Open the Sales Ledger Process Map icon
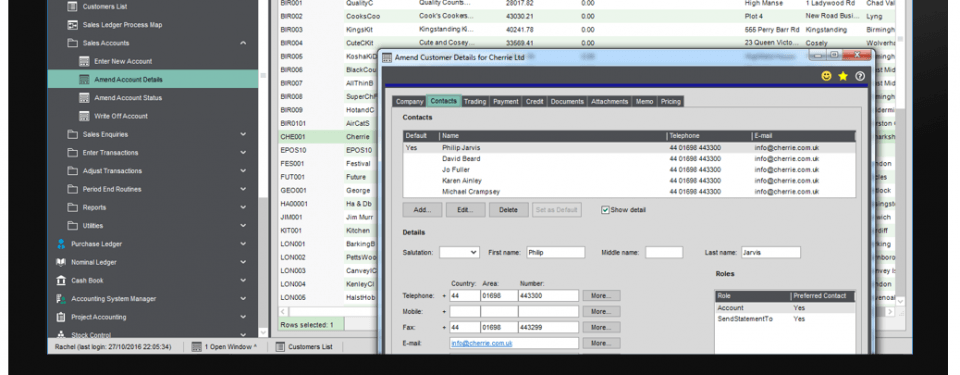This screenshot has height=375, width=960. click(72, 25)
